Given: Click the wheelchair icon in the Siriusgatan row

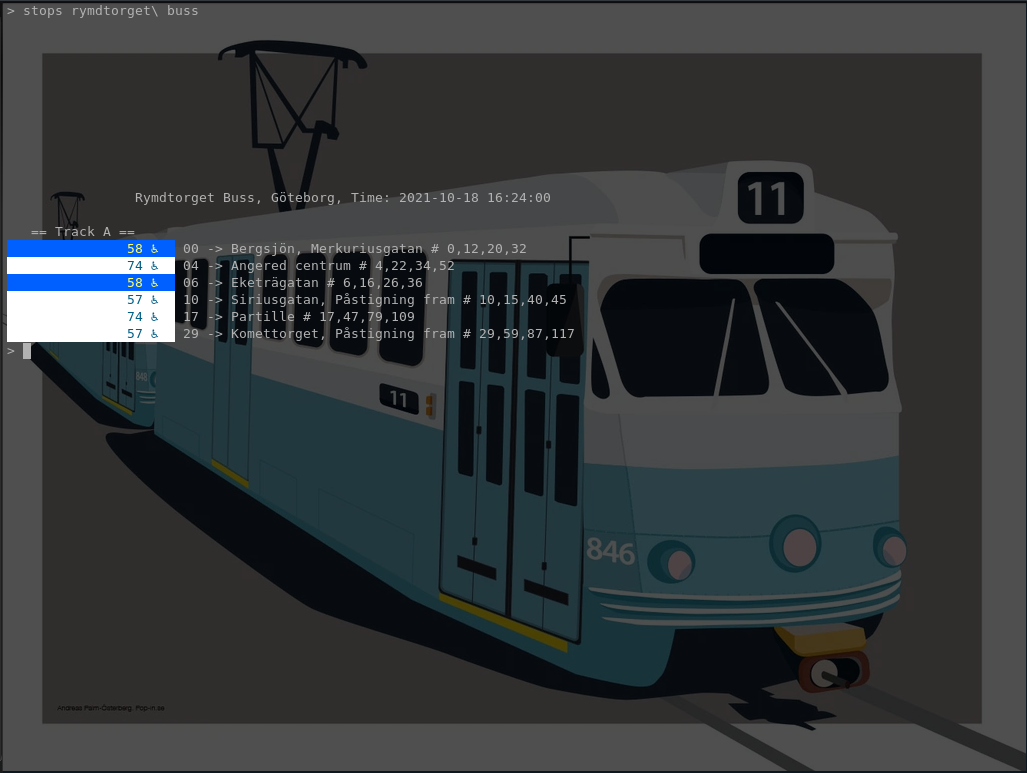Looking at the screenshot, I should point(155,300).
